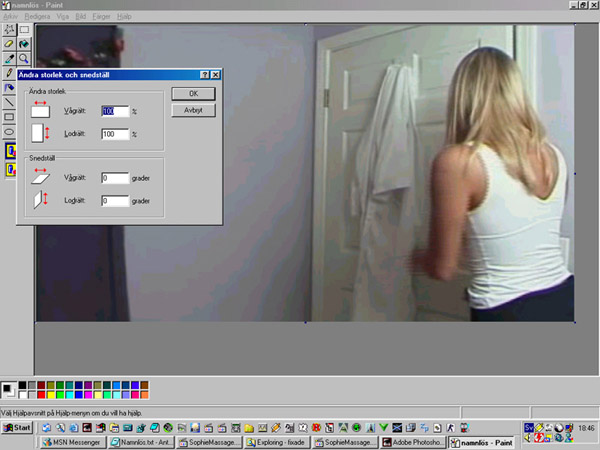Click the Sv language indicator in tray

529,427
